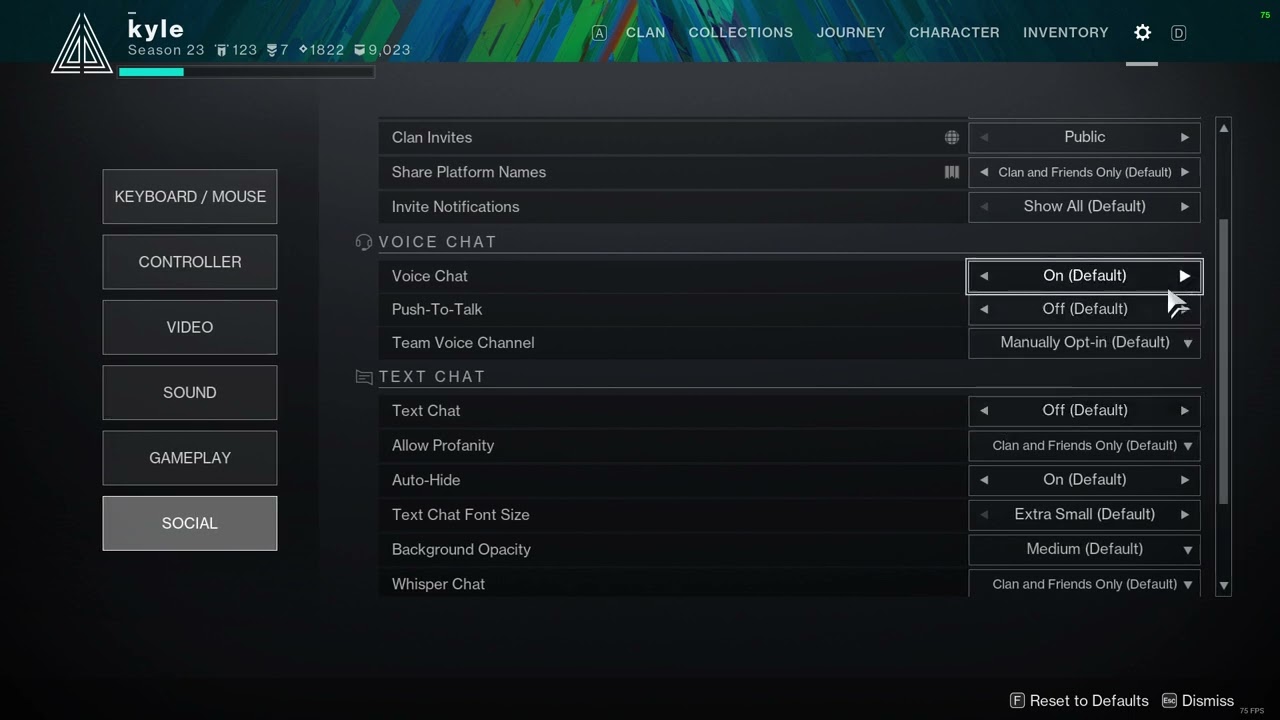Open the Inventory tab

(x=1065, y=33)
